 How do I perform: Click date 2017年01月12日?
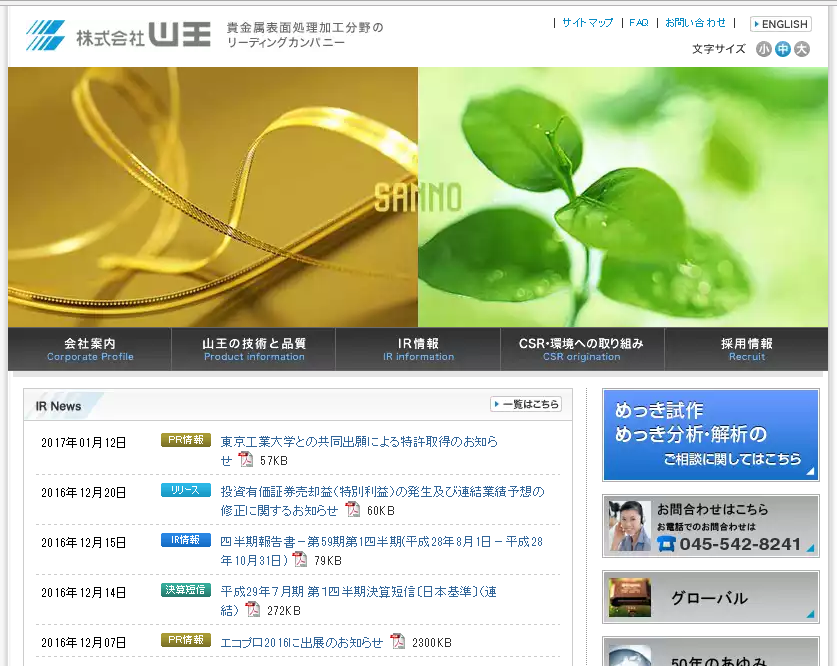coord(84,442)
